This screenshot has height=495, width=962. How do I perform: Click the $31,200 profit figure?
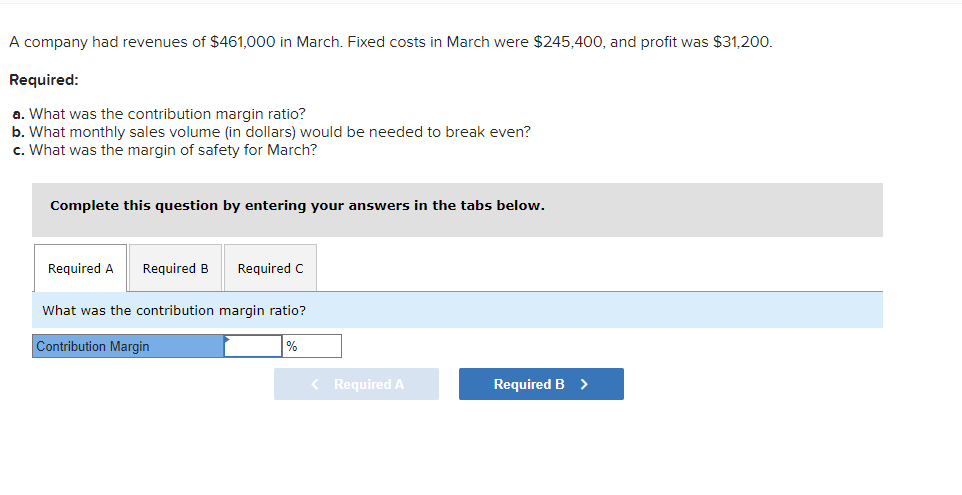point(743,43)
